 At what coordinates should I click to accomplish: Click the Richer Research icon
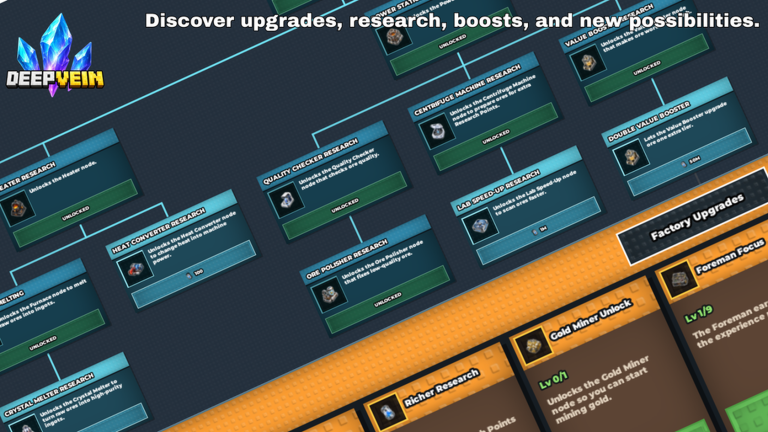pyautogui.click(x=386, y=412)
